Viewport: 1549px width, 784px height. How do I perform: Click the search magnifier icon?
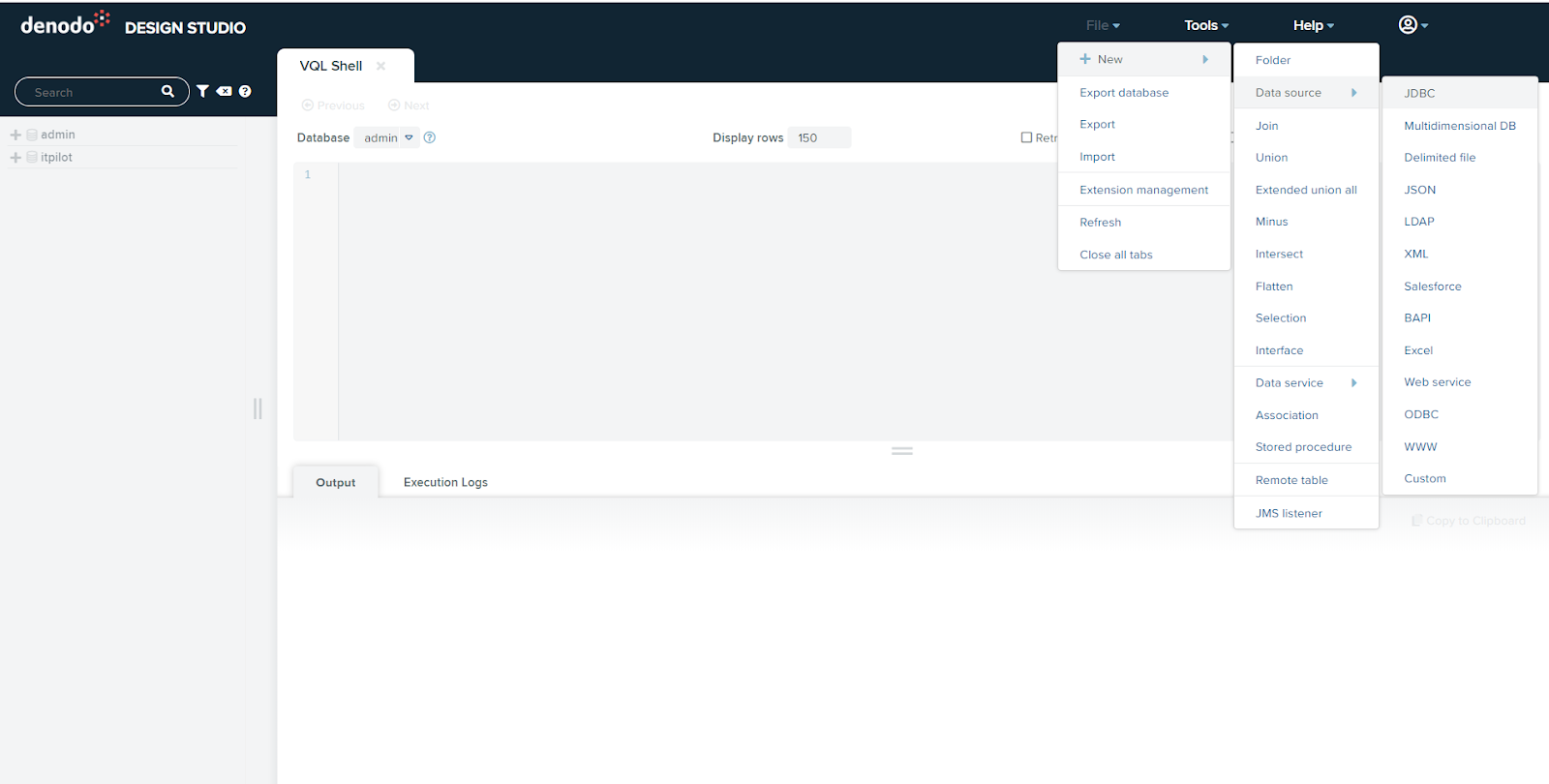point(167,91)
